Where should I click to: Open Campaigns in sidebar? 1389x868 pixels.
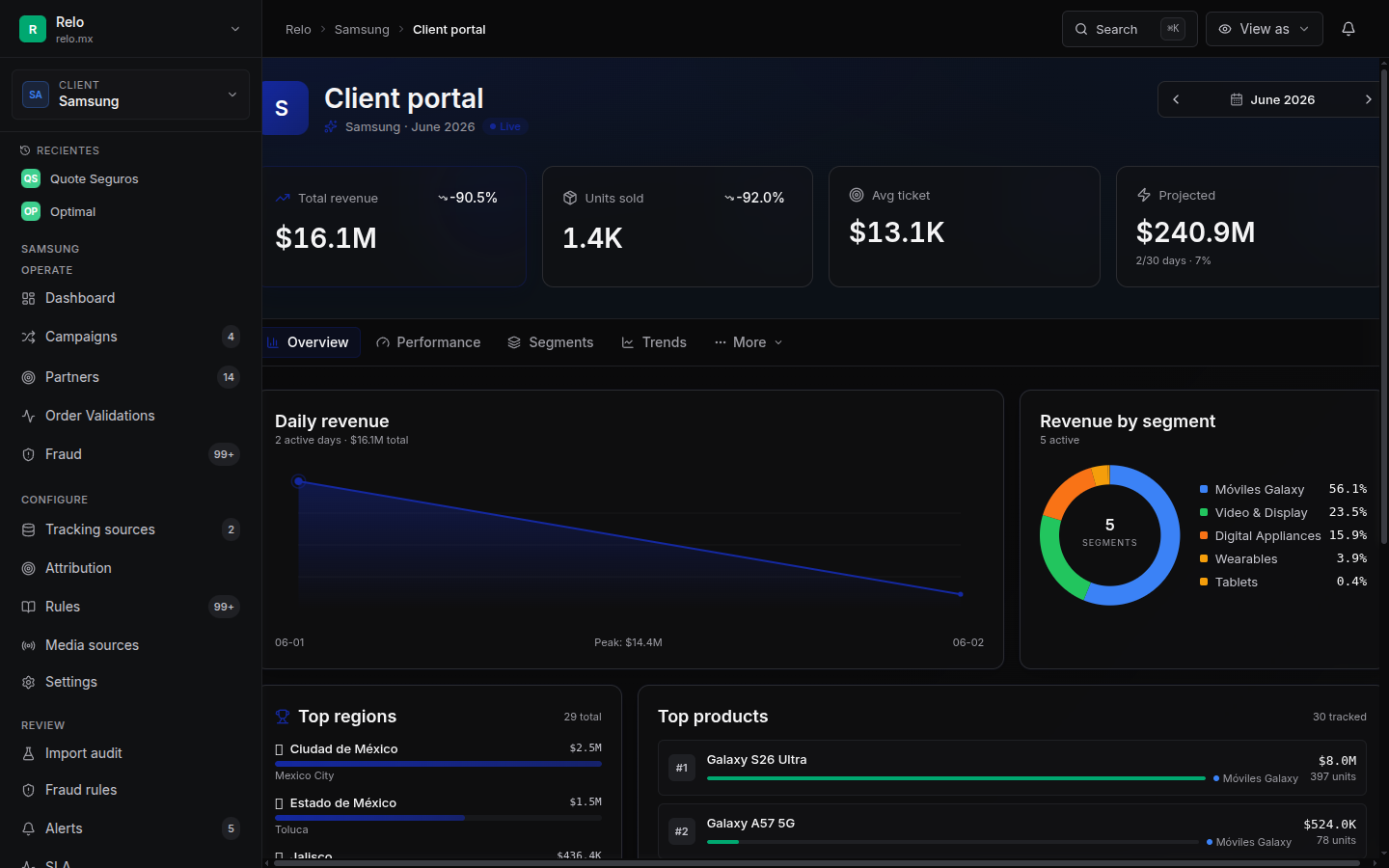130,337
